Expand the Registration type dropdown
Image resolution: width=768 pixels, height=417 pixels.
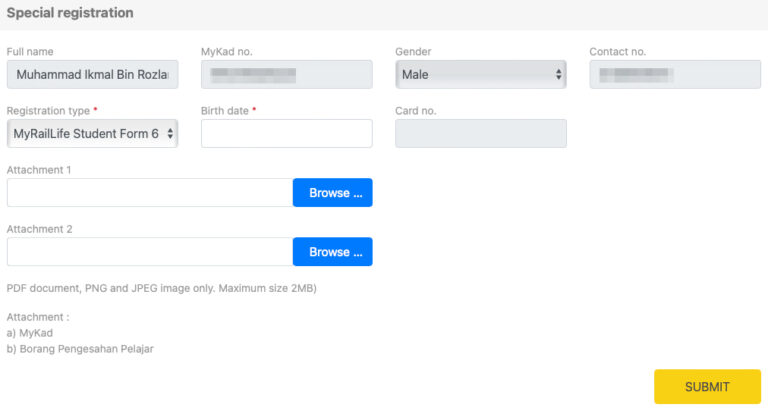pyautogui.click(x=92, y=133)
